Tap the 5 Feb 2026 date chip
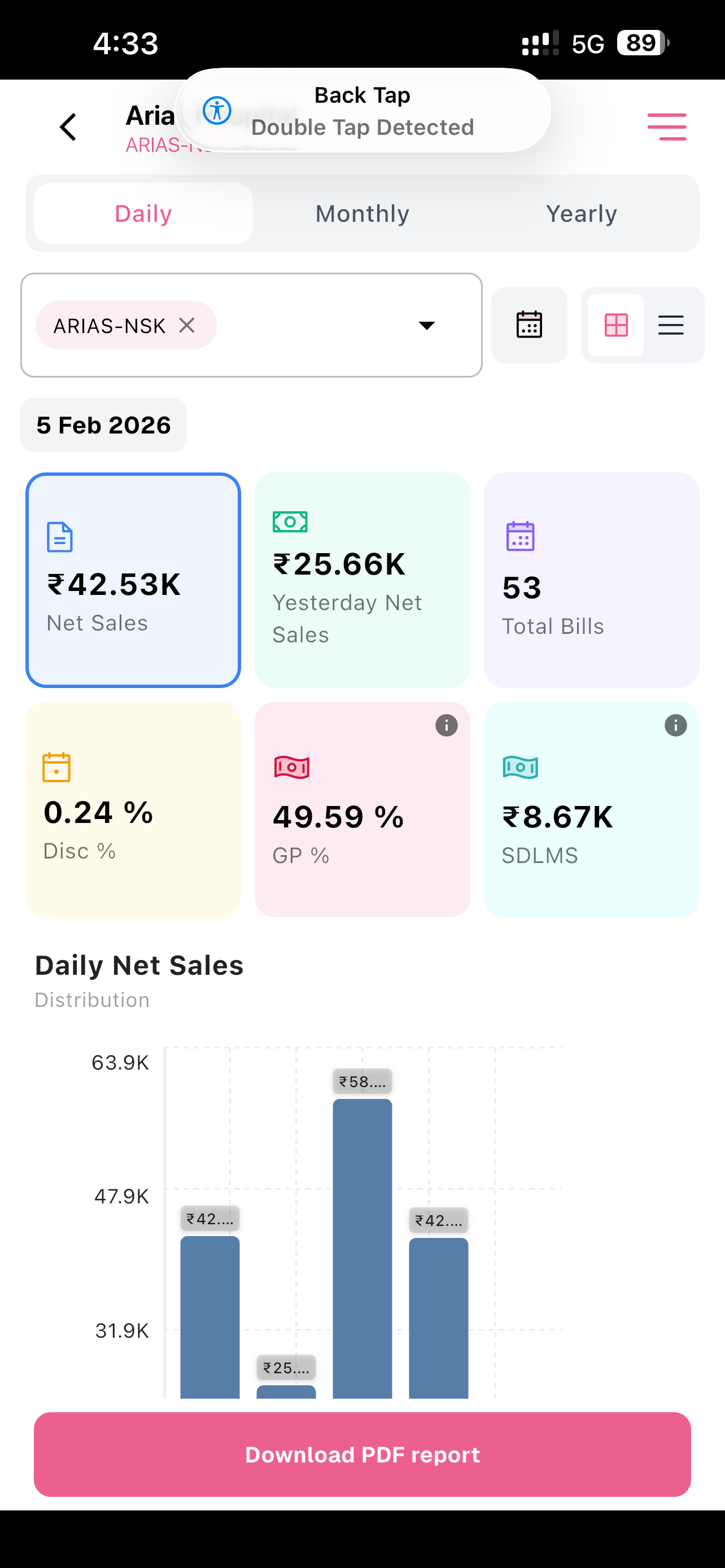The height and width of the screenshot is (1568, 725). [x=103, y=425]
